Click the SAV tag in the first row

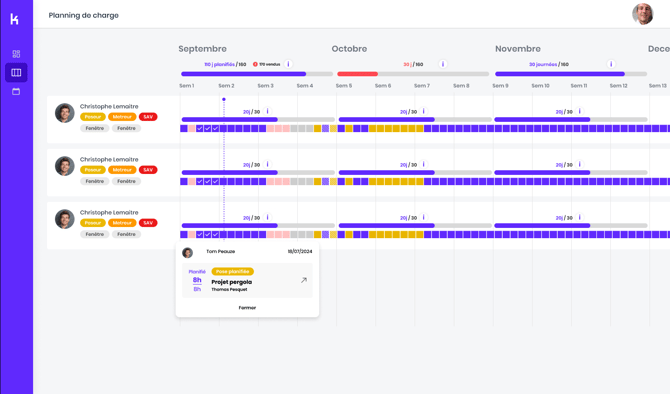pyautogui.click(x=148, y=117)
